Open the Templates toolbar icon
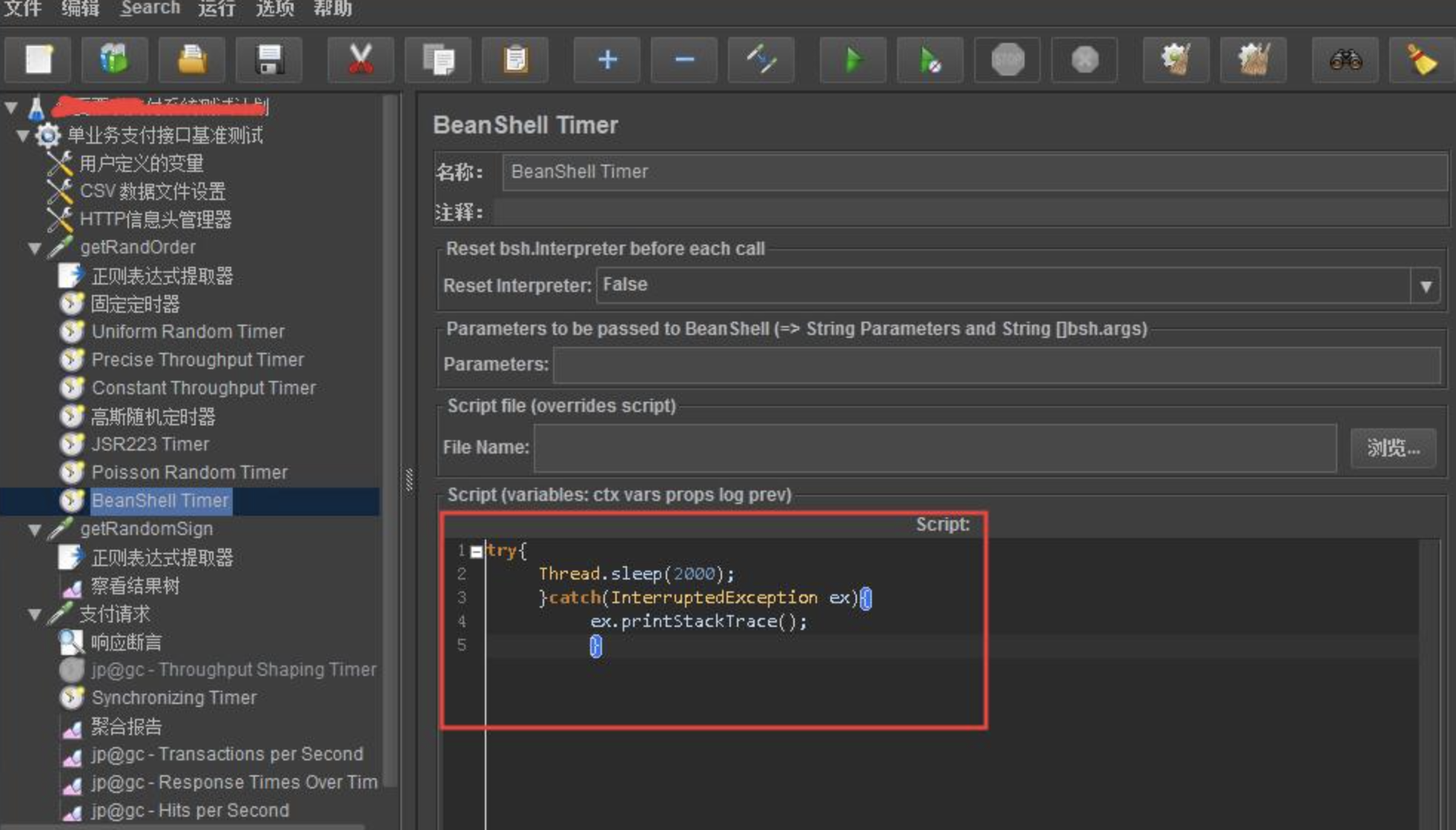Screen dimensions: 1456x830 [114, 59]
